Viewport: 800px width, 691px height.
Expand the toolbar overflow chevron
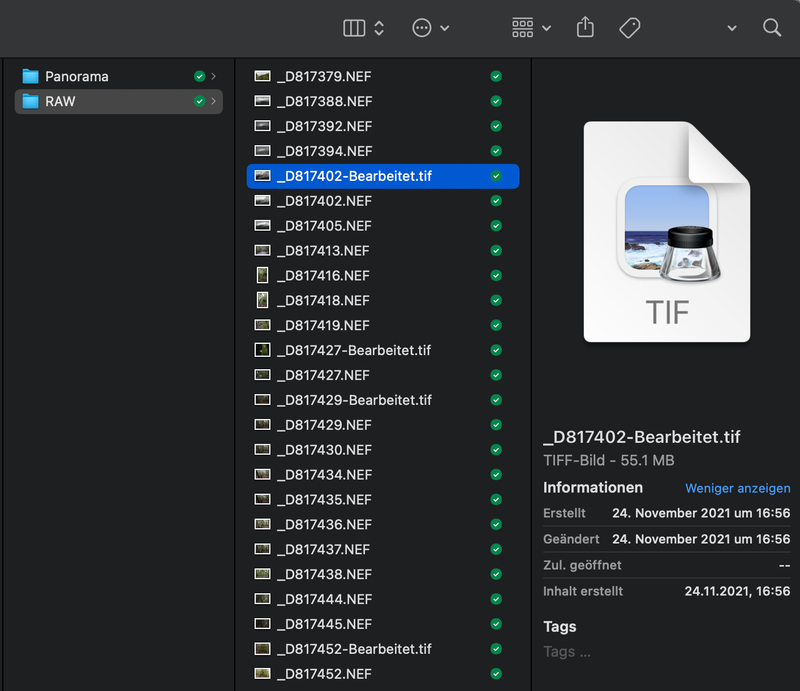(x=732, y=28)
